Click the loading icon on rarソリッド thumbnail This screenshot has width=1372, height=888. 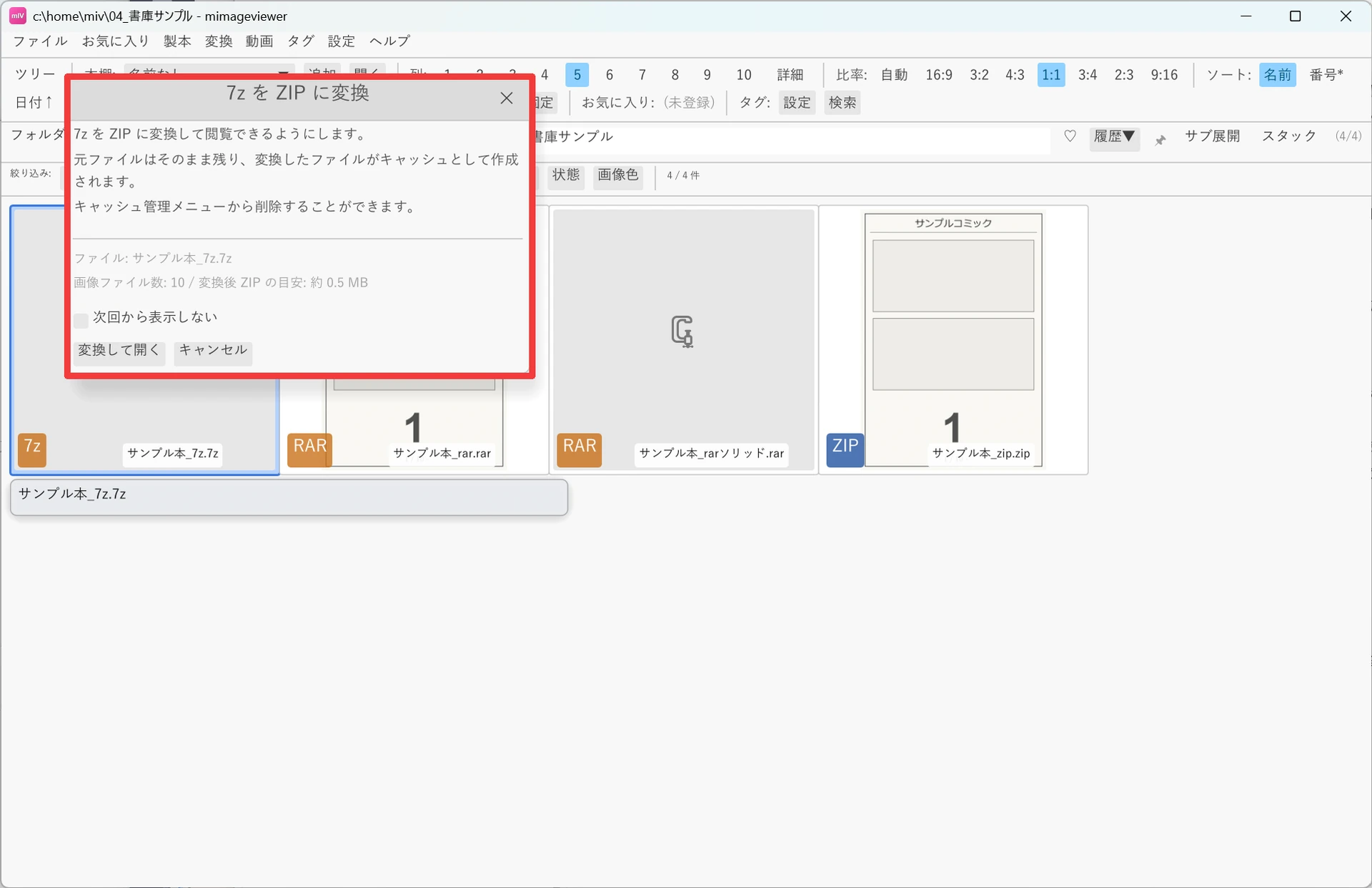[x=683, y=331]
